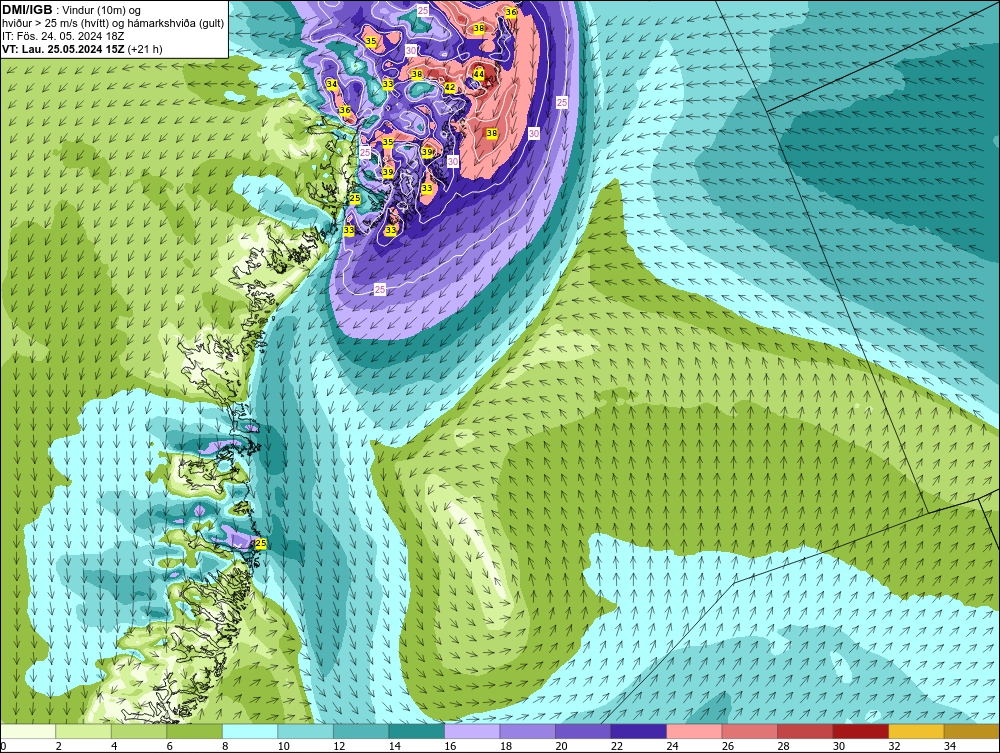The height and width of the screenshot is (753, 1000).
Task: Click the yellow gust label '44'
Action: [x=478, y=75]
